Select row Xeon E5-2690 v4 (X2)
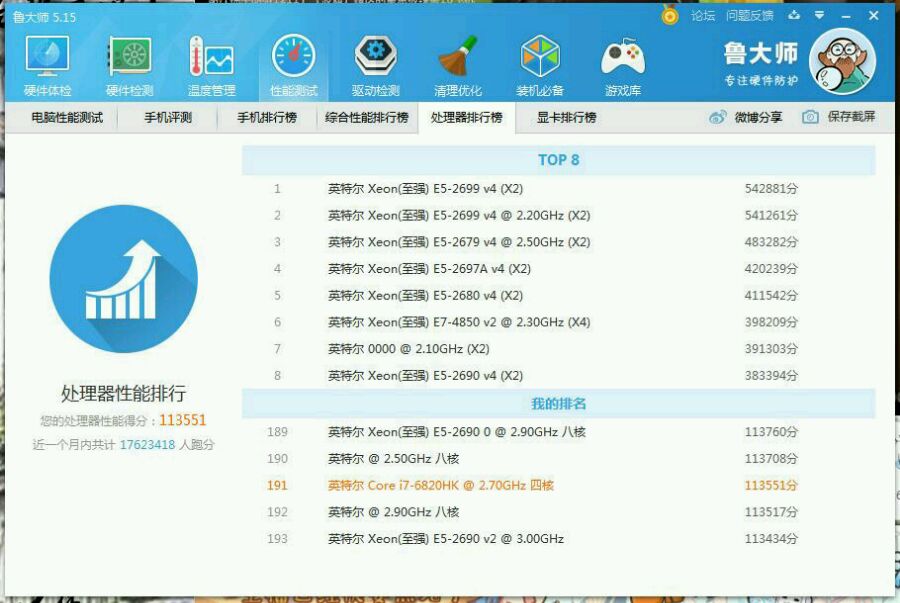Image resolution: width=900 pixels, height=603 pixels. point(558,376)
